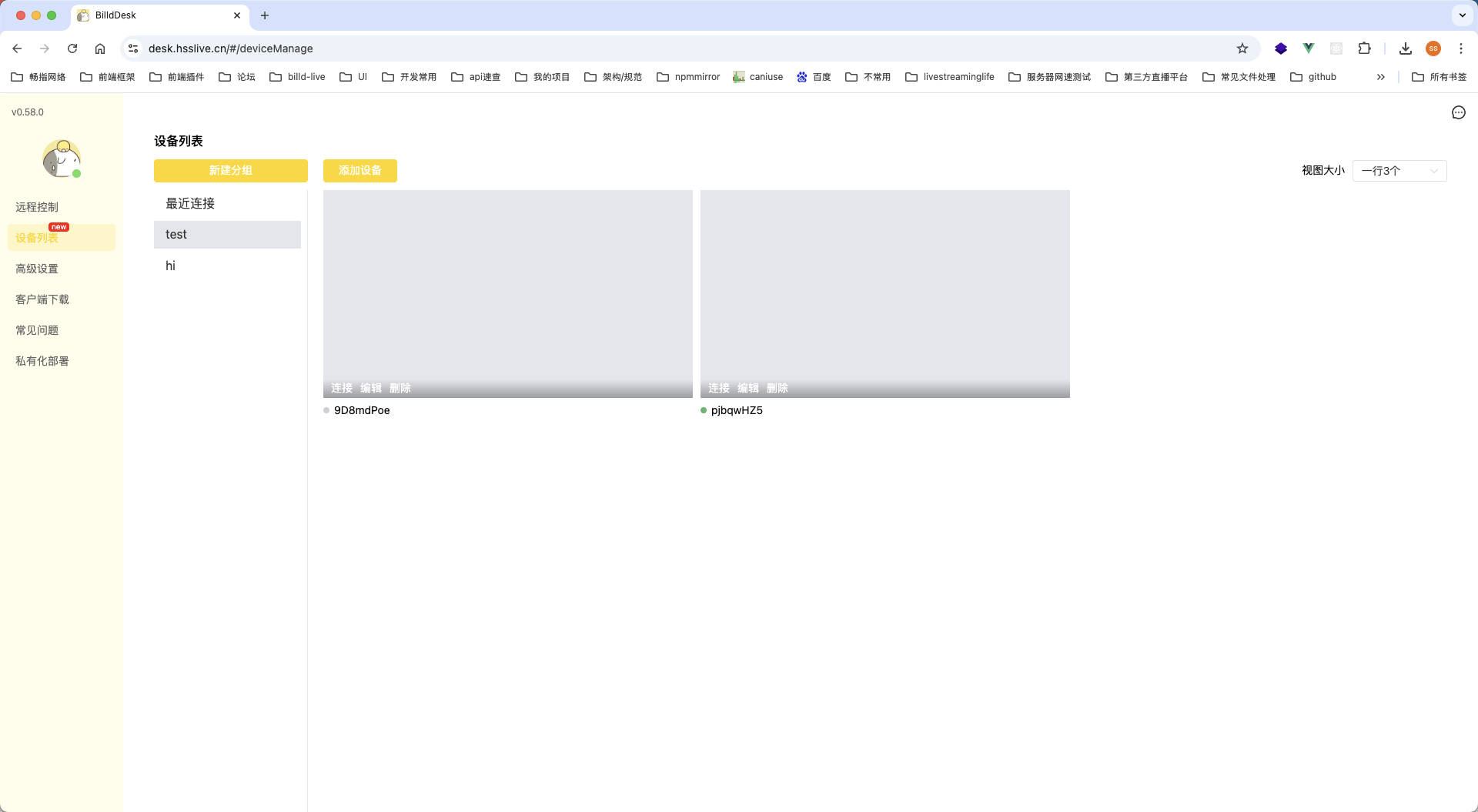
Task: Open the browser home icon
Action: 100,48
